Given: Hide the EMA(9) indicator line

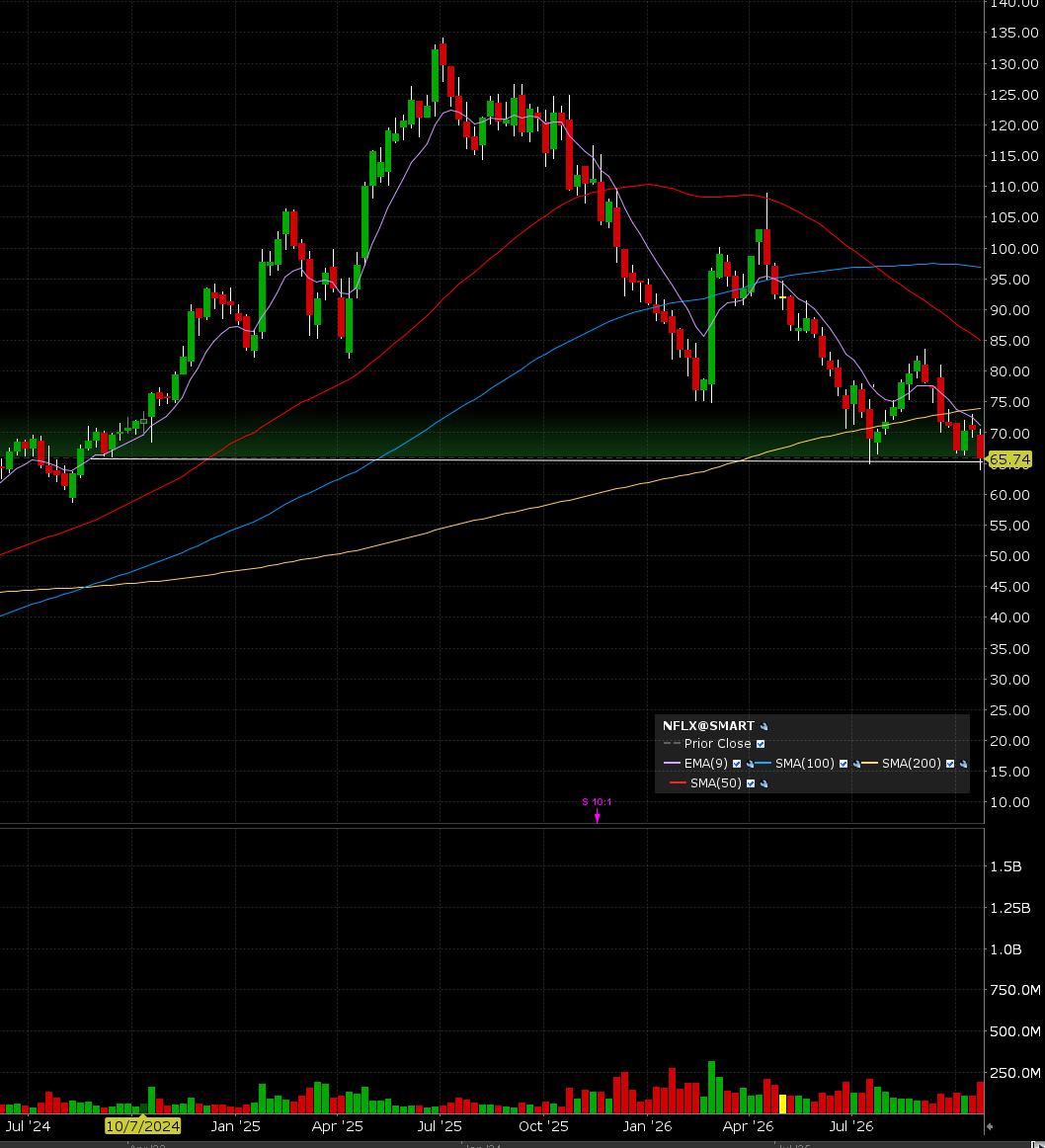Looking at the screenshot, I should click(737, 764).
